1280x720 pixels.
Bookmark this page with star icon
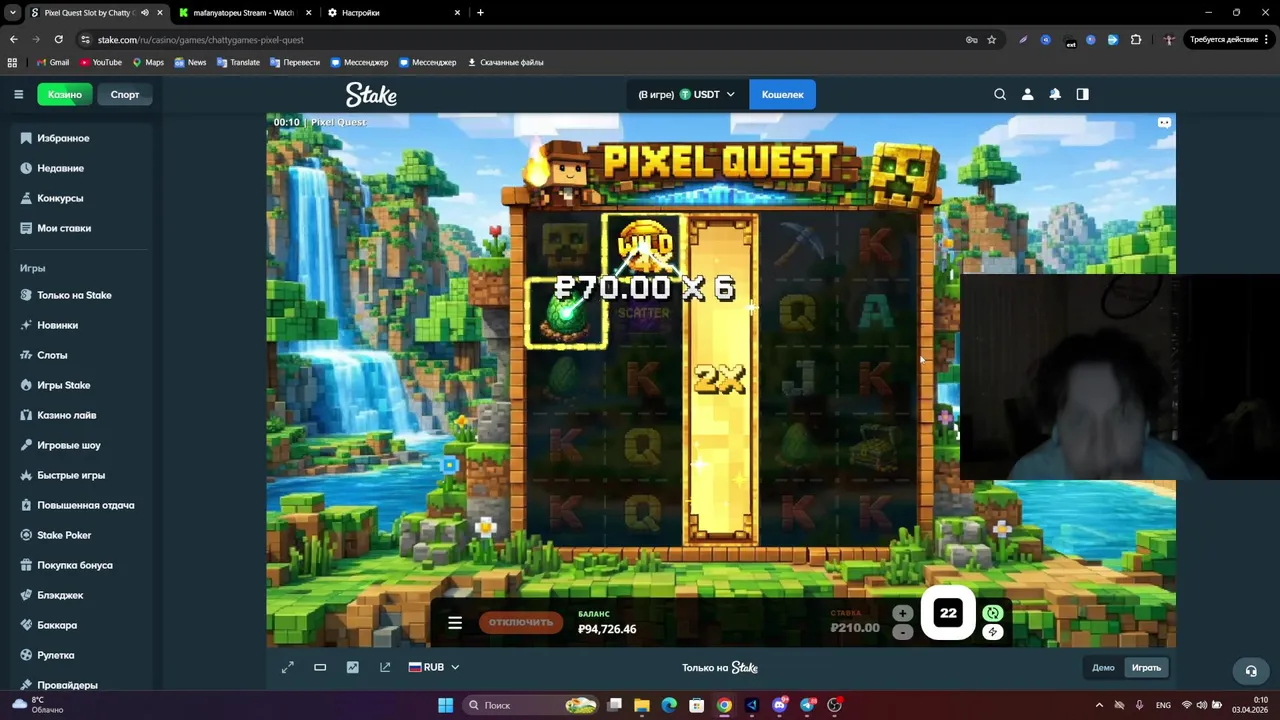[x=991, y=40]
